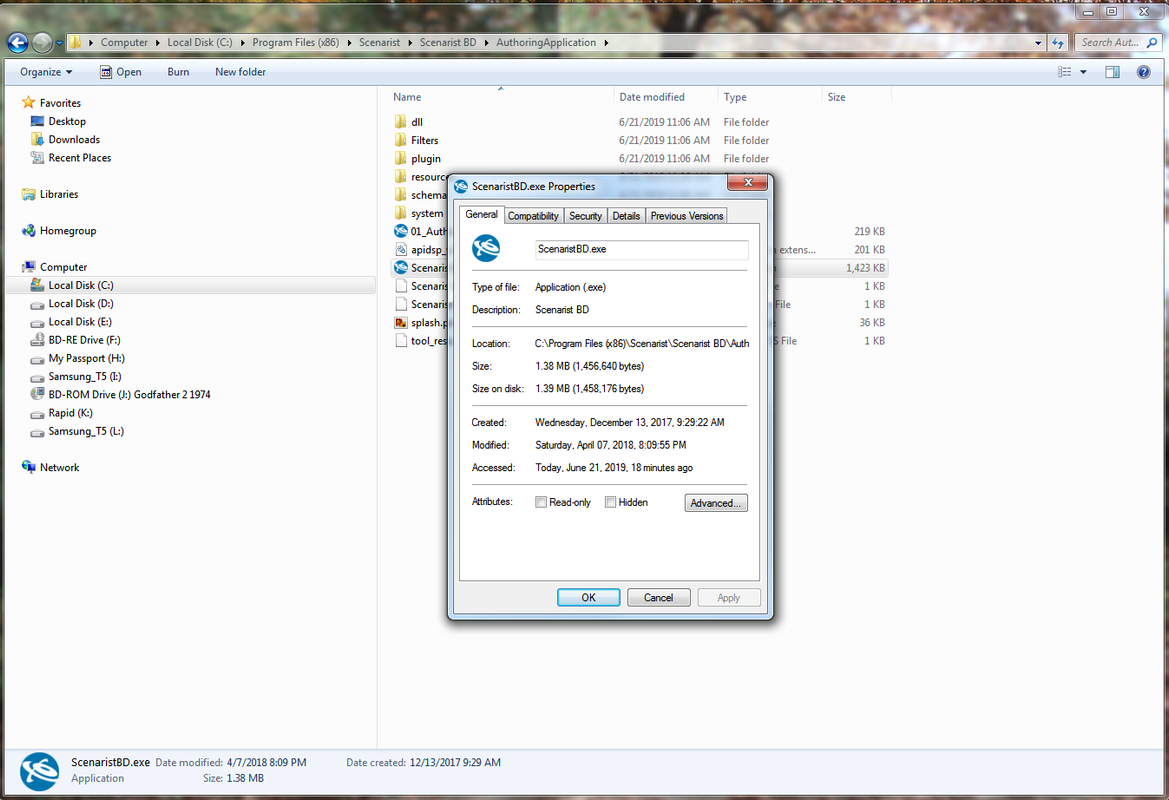This screenshot has width=1169, height=800.
Task: Click the forward navigation arrow
Action: pyautogui.click(x=42, y=42)
